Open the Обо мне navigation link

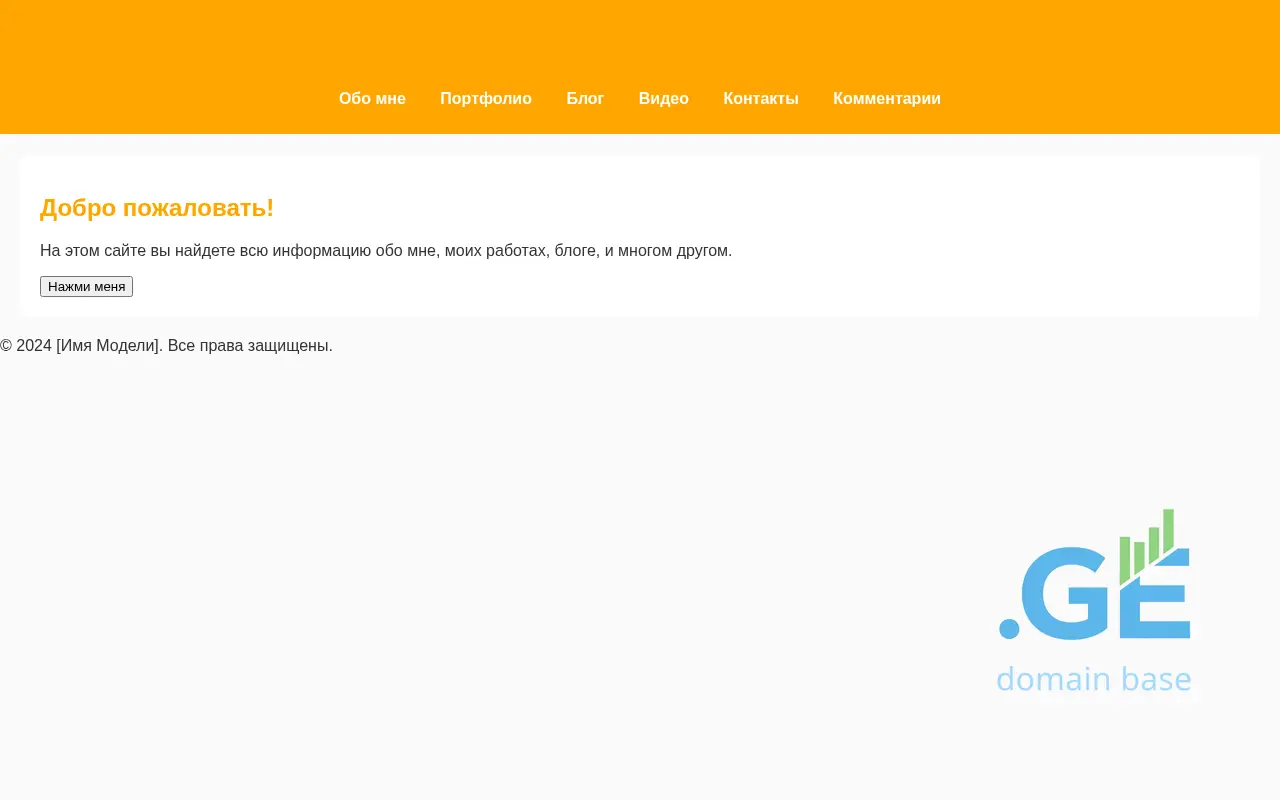(372, 98)
